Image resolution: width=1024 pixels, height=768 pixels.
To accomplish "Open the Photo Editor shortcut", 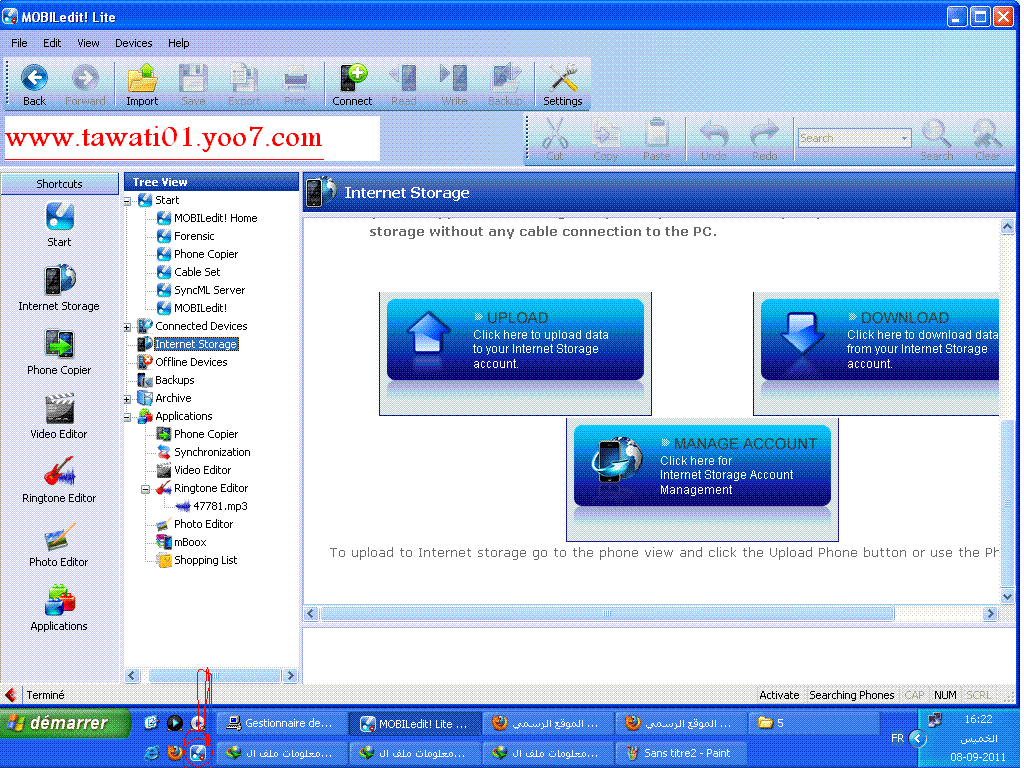I will click(59, 544).
